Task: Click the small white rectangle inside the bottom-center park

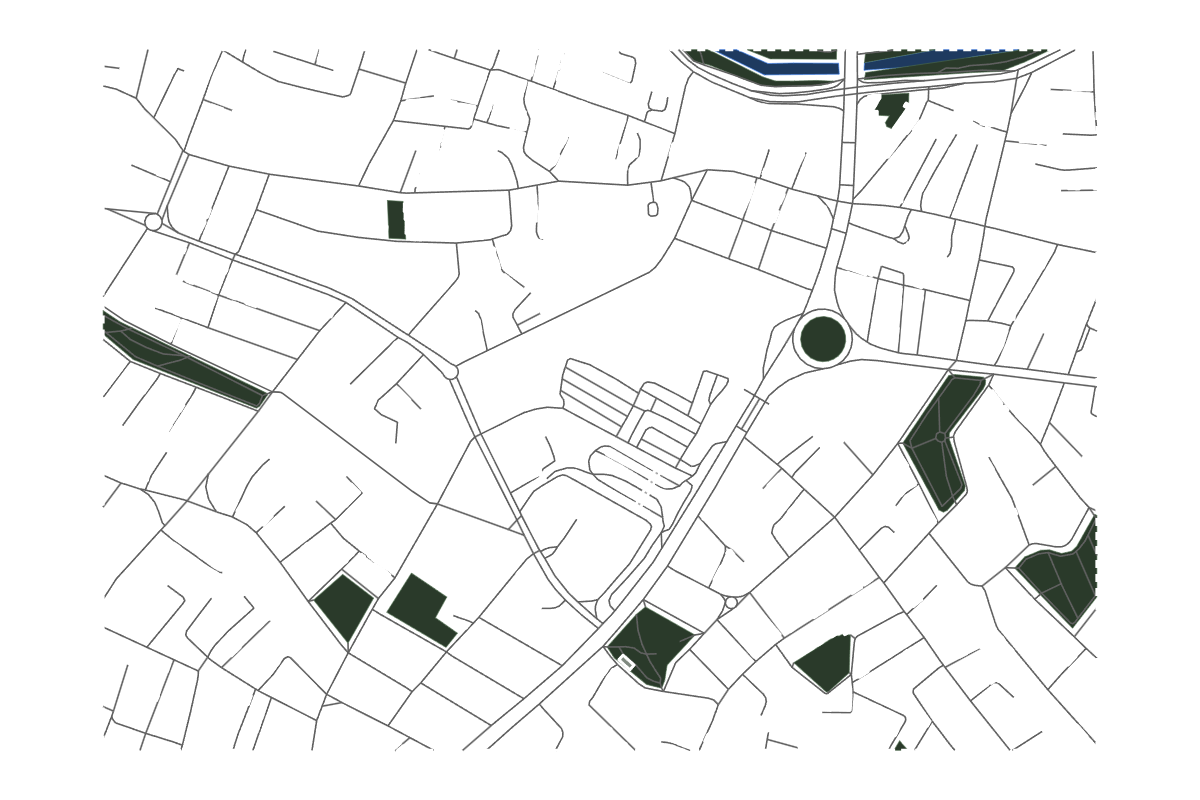Action: tap(627, 661)
